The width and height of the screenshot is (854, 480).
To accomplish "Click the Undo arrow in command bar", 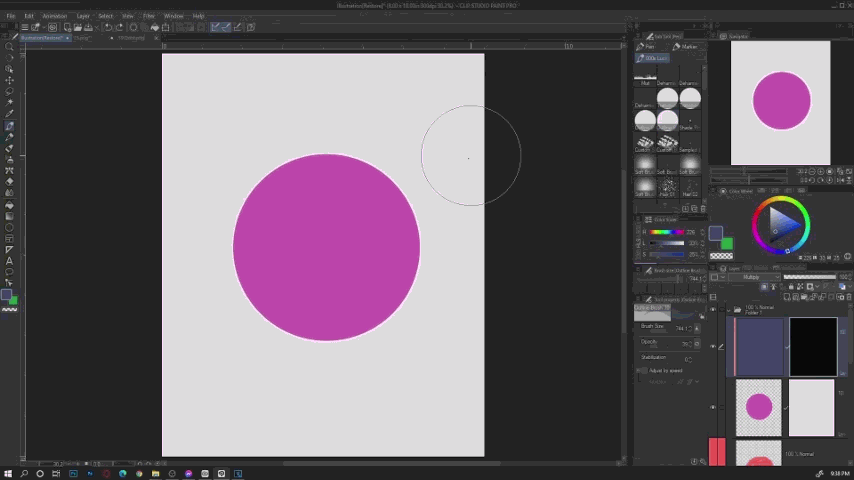I will click(108, 27).
